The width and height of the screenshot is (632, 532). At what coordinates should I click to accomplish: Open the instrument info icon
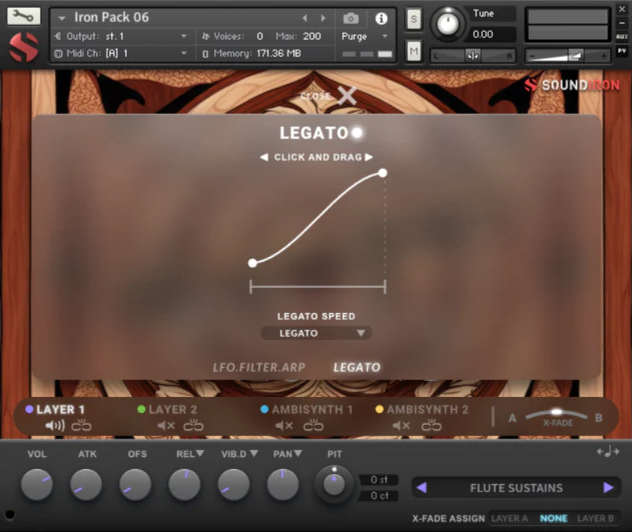(x=381, y=18)
